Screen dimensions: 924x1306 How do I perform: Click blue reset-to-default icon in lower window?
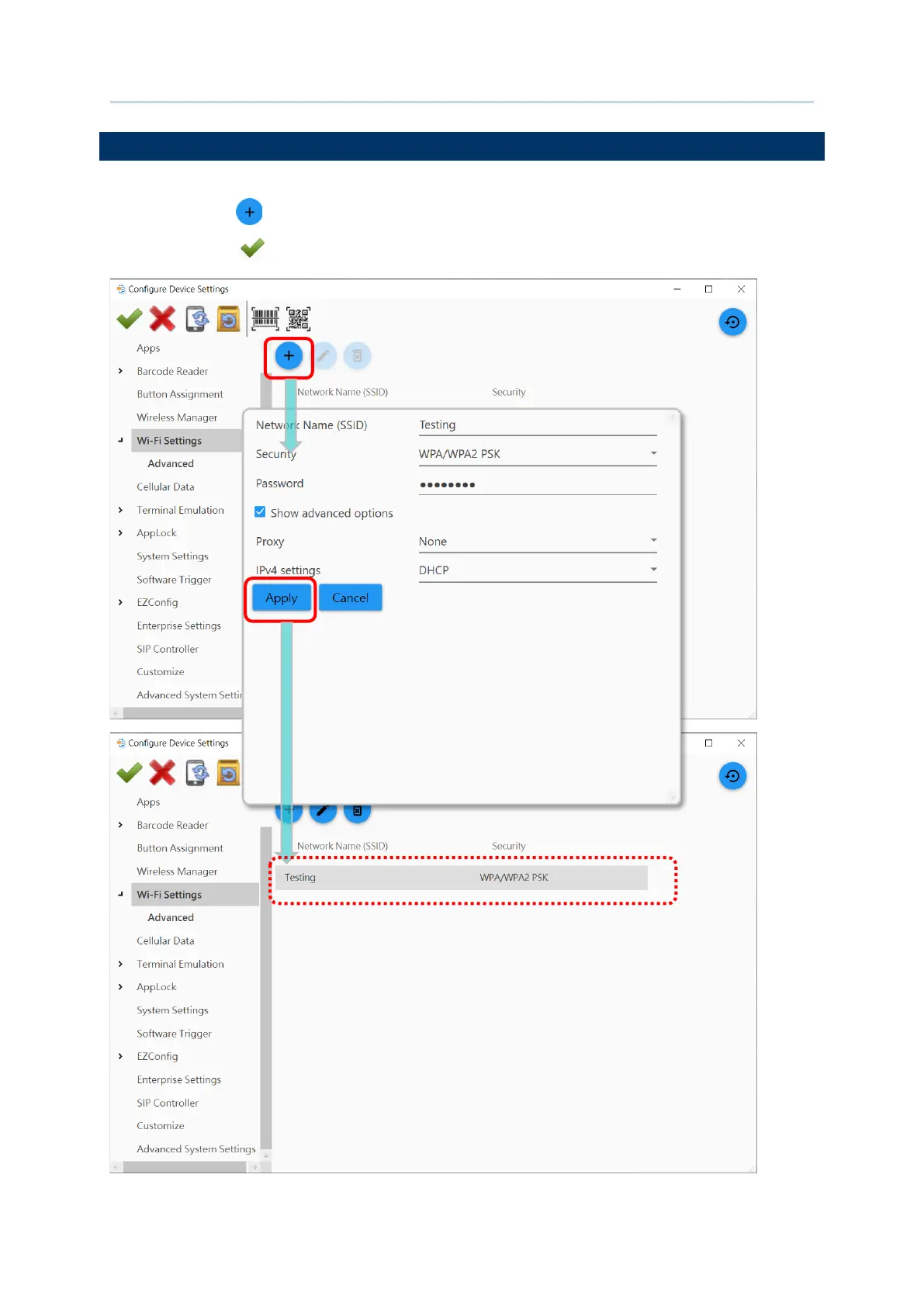732,776
